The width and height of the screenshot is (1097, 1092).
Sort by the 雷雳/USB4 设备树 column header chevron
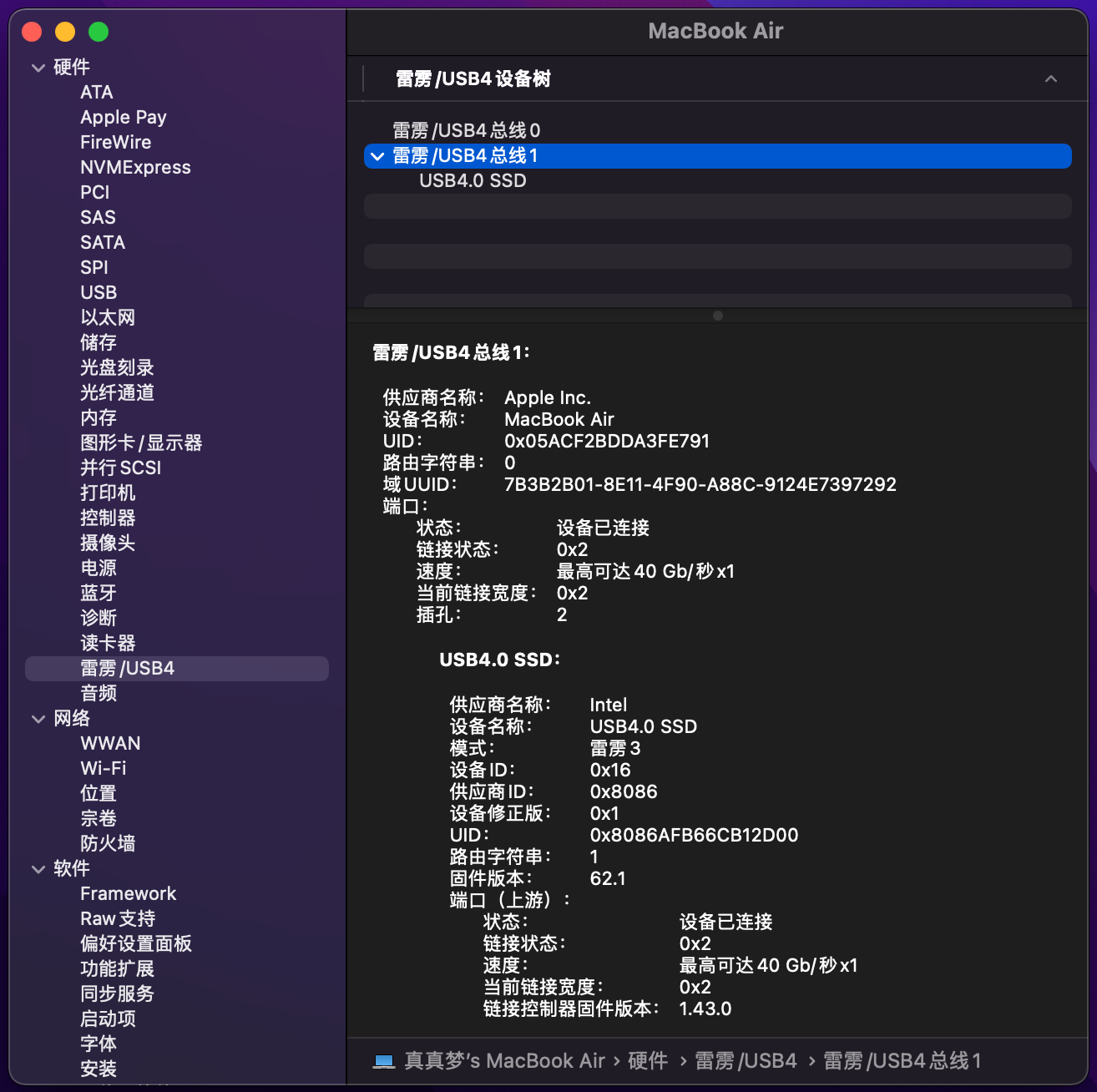[1051, 79]
